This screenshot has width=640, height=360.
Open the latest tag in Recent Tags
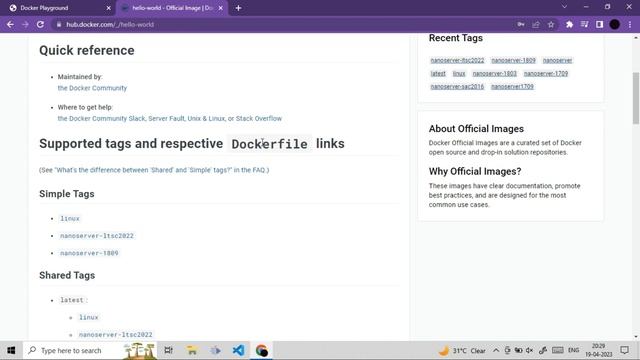coord(438,73)
